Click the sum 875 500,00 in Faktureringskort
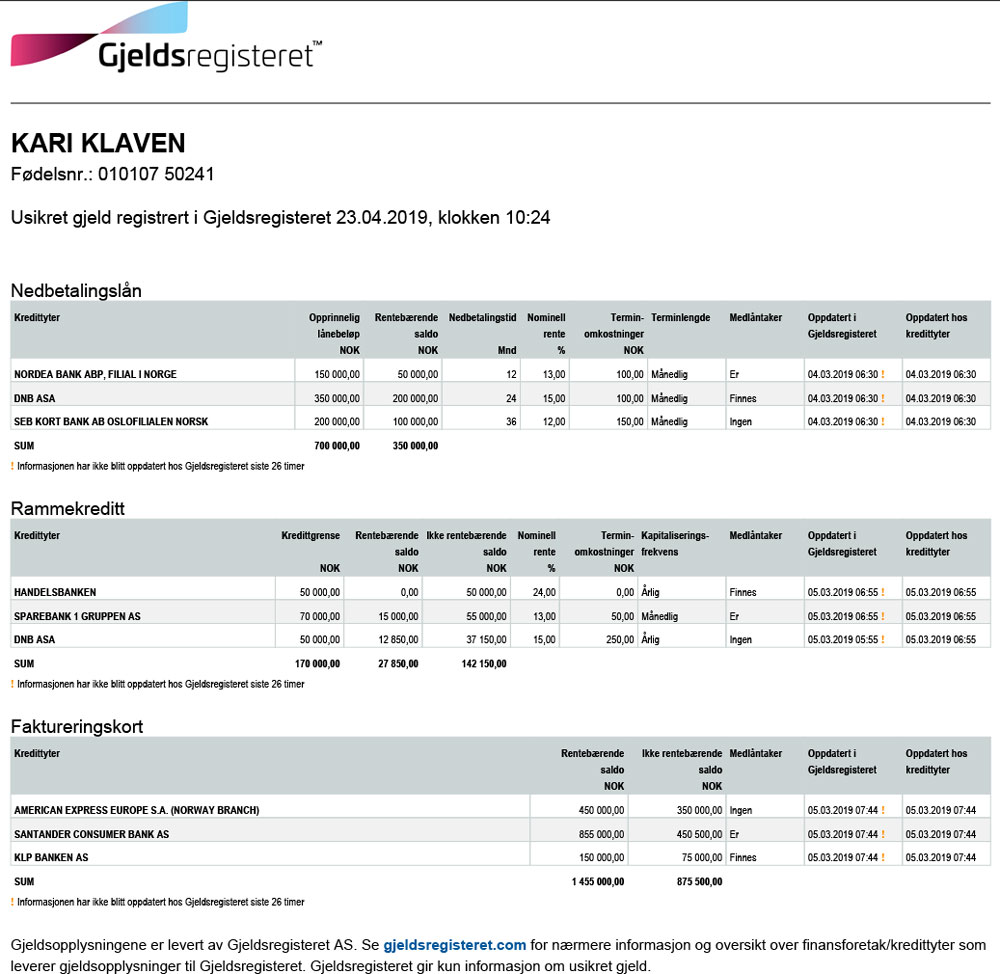This screenshot has width=1000, height=974. (x=700, y=882)
